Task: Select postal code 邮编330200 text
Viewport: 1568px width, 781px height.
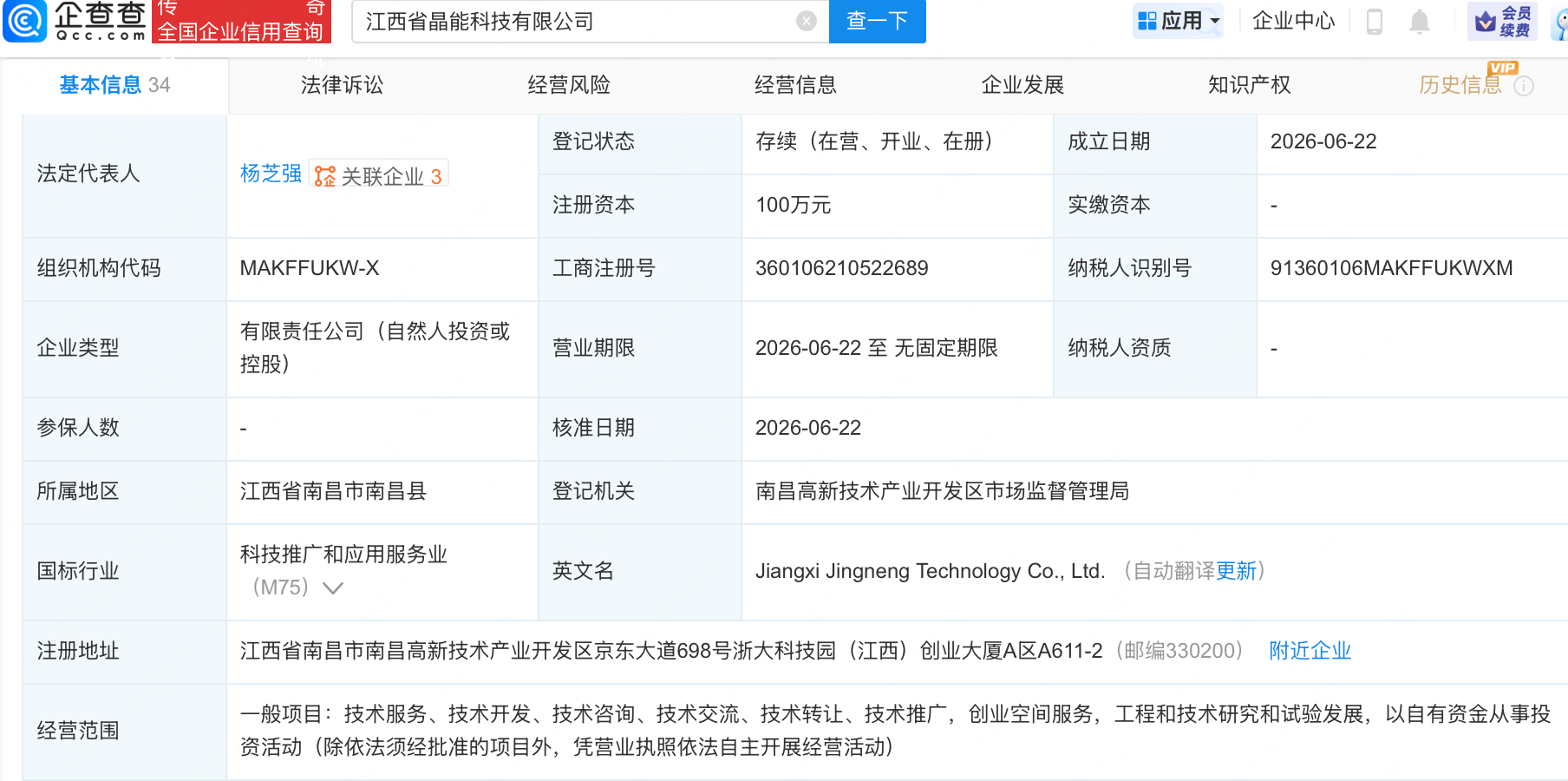Action: (x=1179, y=651)
